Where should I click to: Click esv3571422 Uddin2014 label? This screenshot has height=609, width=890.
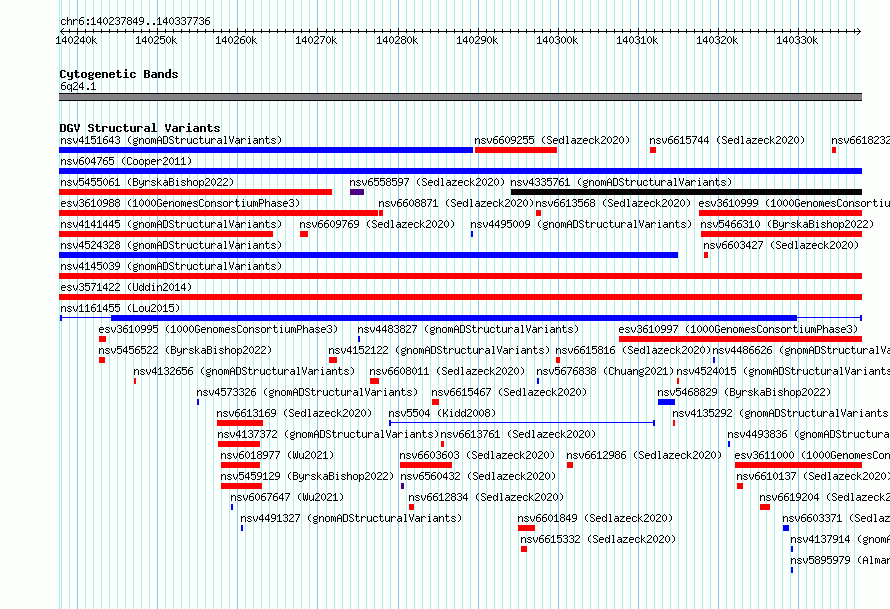tap(126, 287)
